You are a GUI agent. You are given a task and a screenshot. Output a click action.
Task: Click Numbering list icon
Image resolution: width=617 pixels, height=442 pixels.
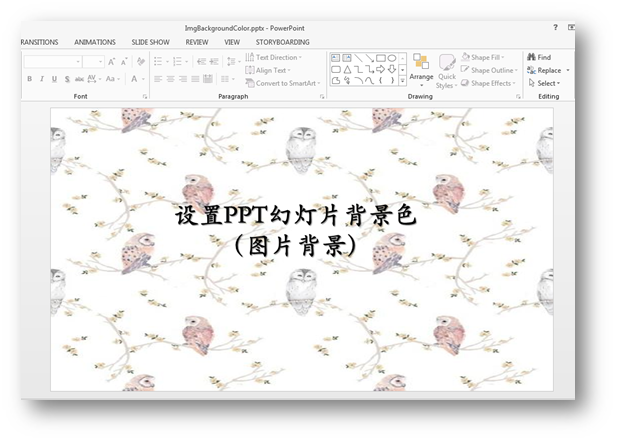pos(177,61)
